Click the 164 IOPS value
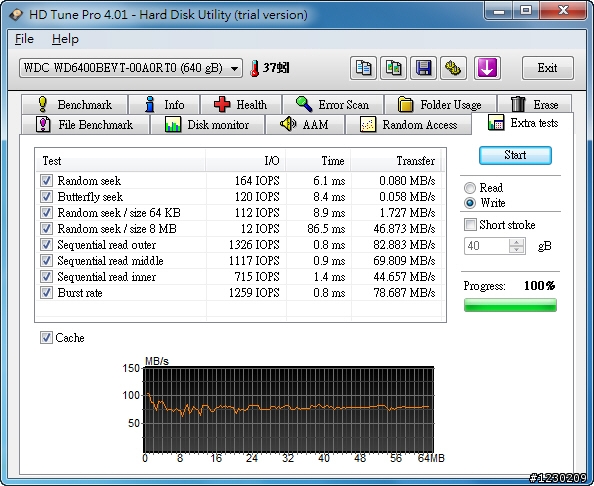The image size is (594, 486). (257, 181)
